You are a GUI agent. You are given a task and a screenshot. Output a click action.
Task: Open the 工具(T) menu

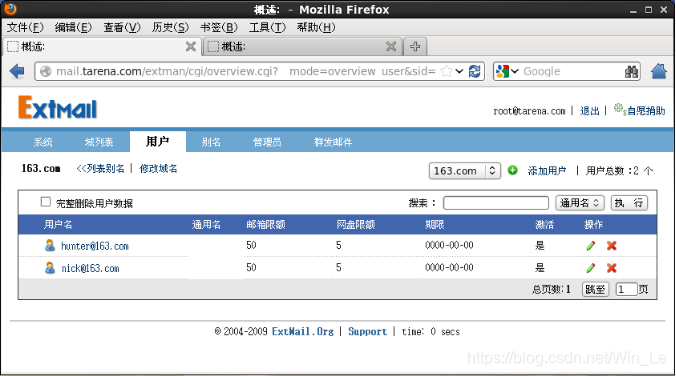267,28
